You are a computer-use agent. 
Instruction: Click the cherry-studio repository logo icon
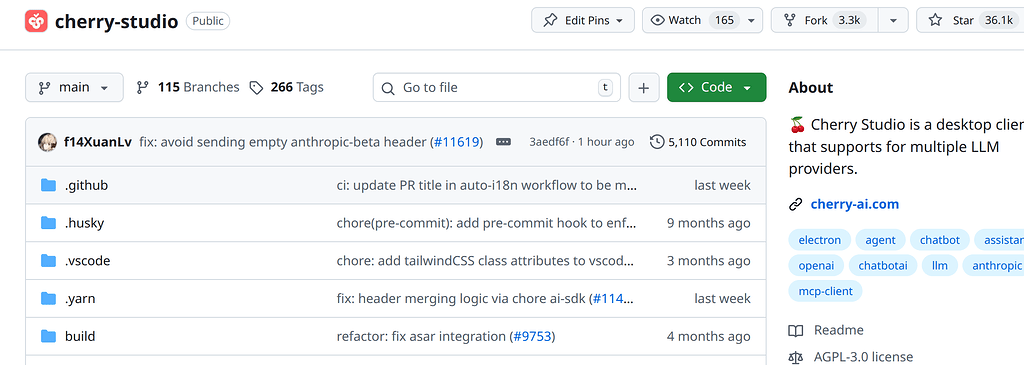coord(37,21)
